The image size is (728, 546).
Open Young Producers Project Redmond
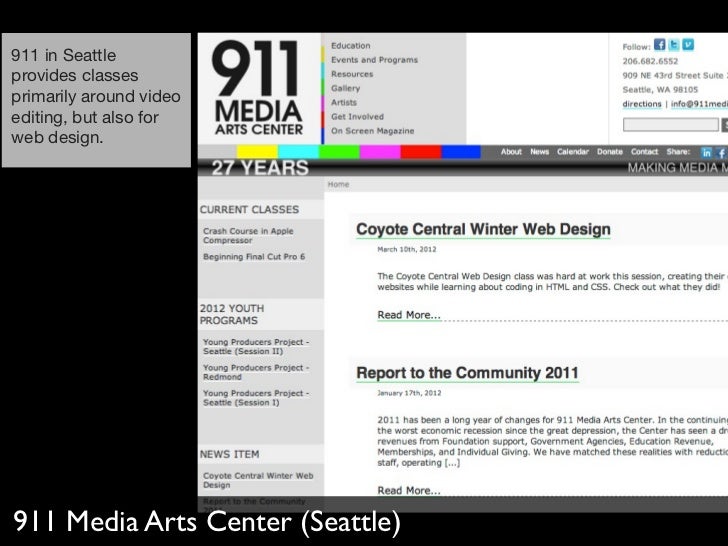click(x=256, y=372)
